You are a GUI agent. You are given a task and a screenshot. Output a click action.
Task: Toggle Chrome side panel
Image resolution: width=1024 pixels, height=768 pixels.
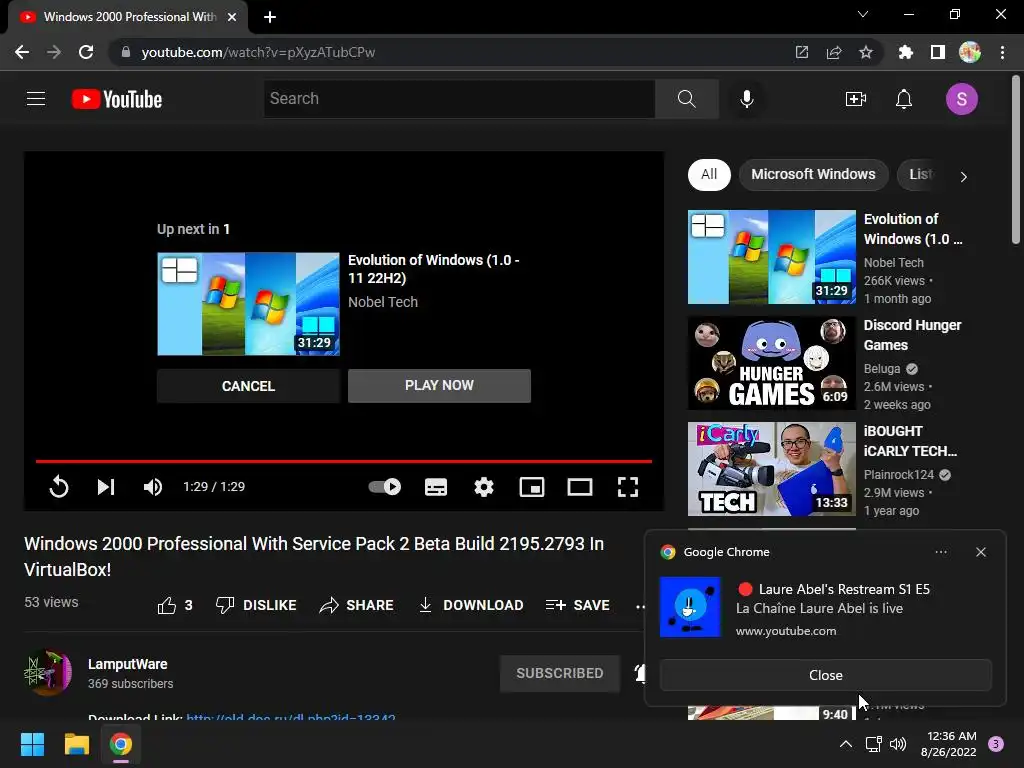[x=937, y=52]
